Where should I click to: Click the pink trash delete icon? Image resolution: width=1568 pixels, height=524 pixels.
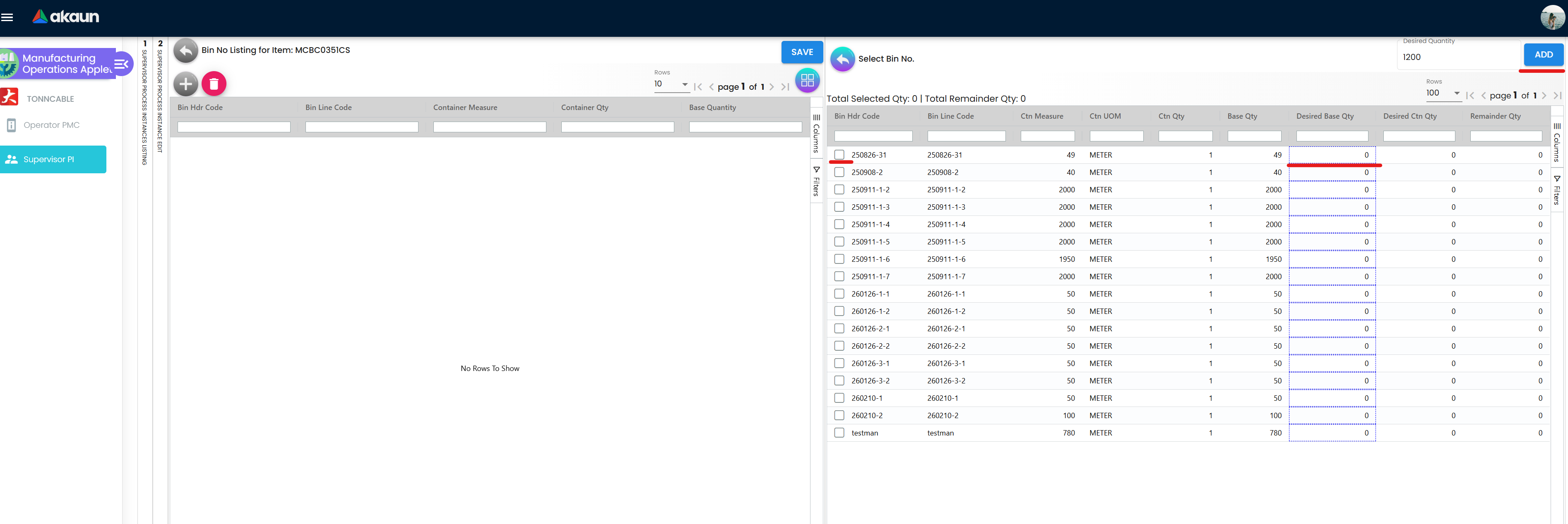click(214, 84)
